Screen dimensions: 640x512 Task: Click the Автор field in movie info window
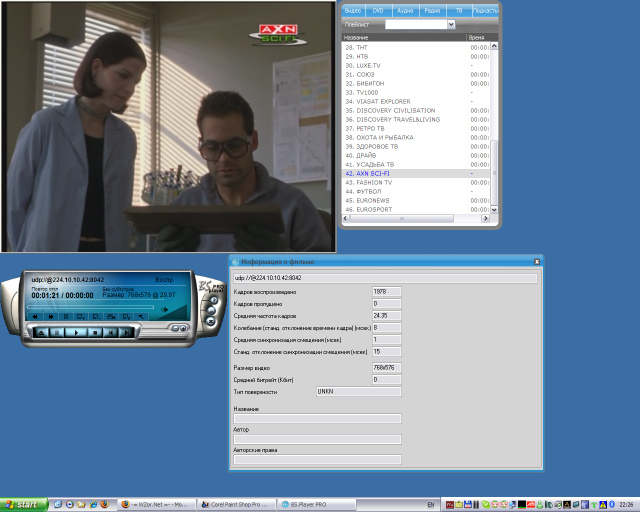(x=317, y=439)
